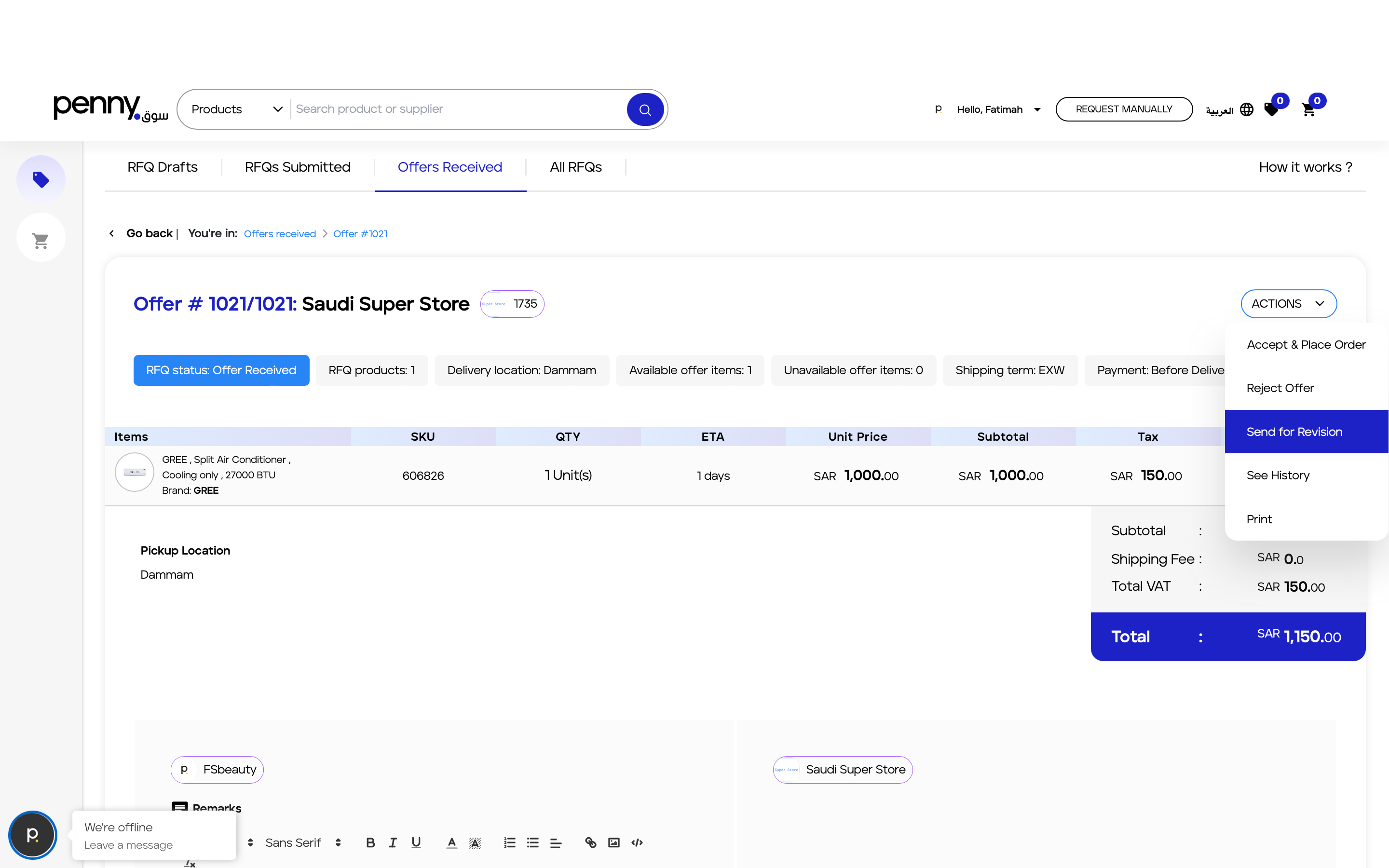Choose Send for Revision

tap(1306, 432)
